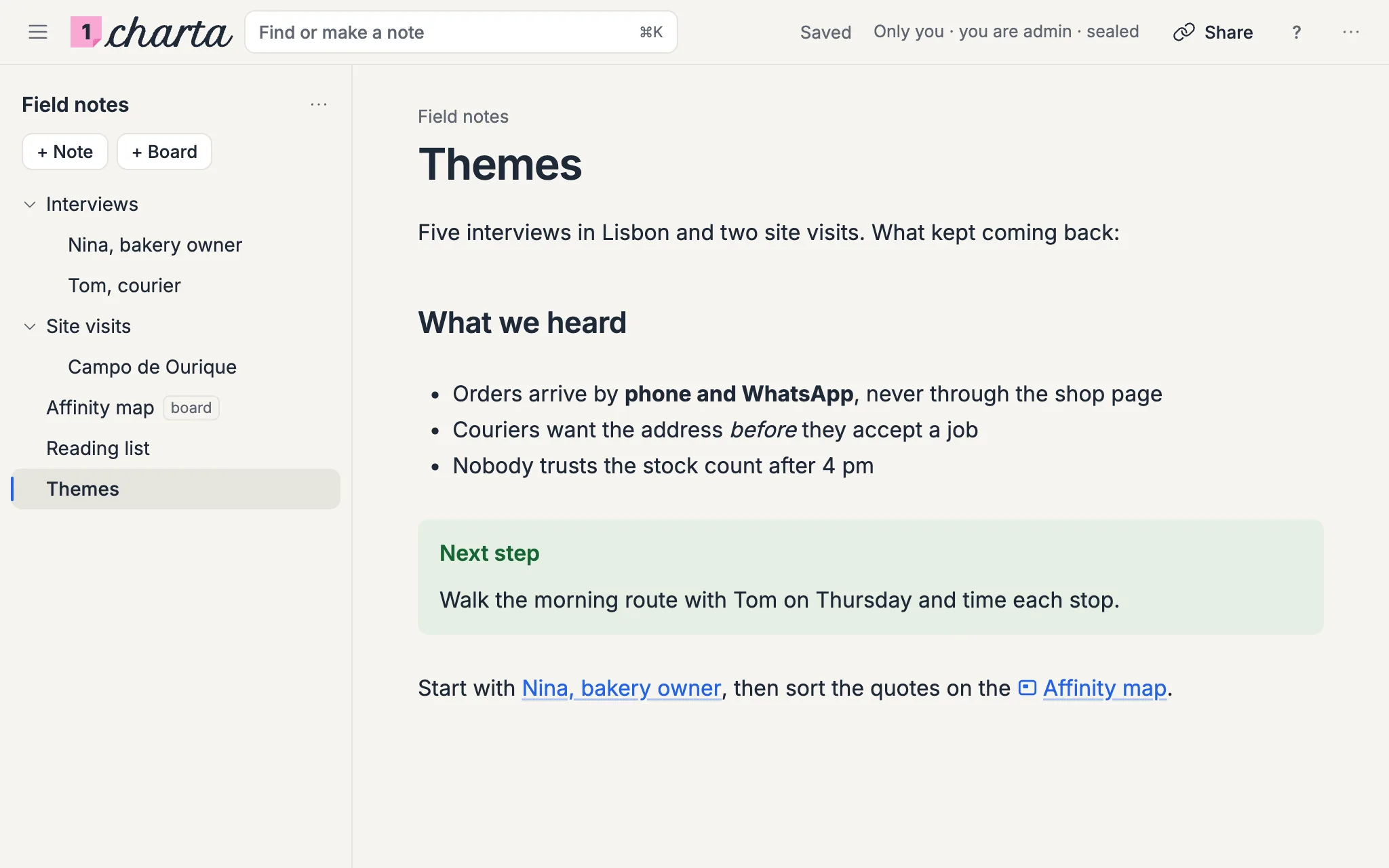1389x868 pixels.
Task: Click the ⌘K shortcut hint in search
Action: (x=651, y=32)
